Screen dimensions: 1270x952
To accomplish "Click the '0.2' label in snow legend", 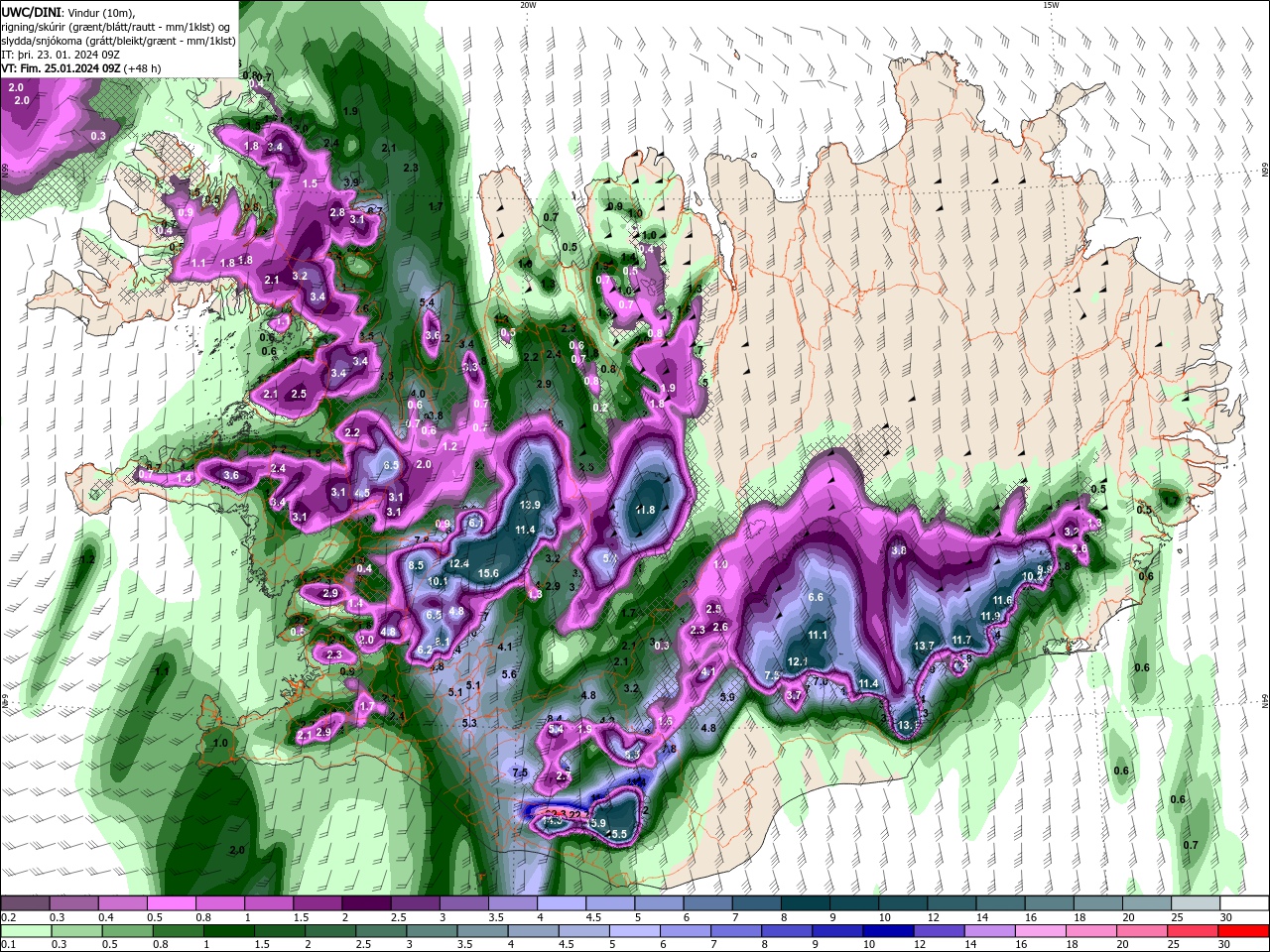I will click(8, 917).
